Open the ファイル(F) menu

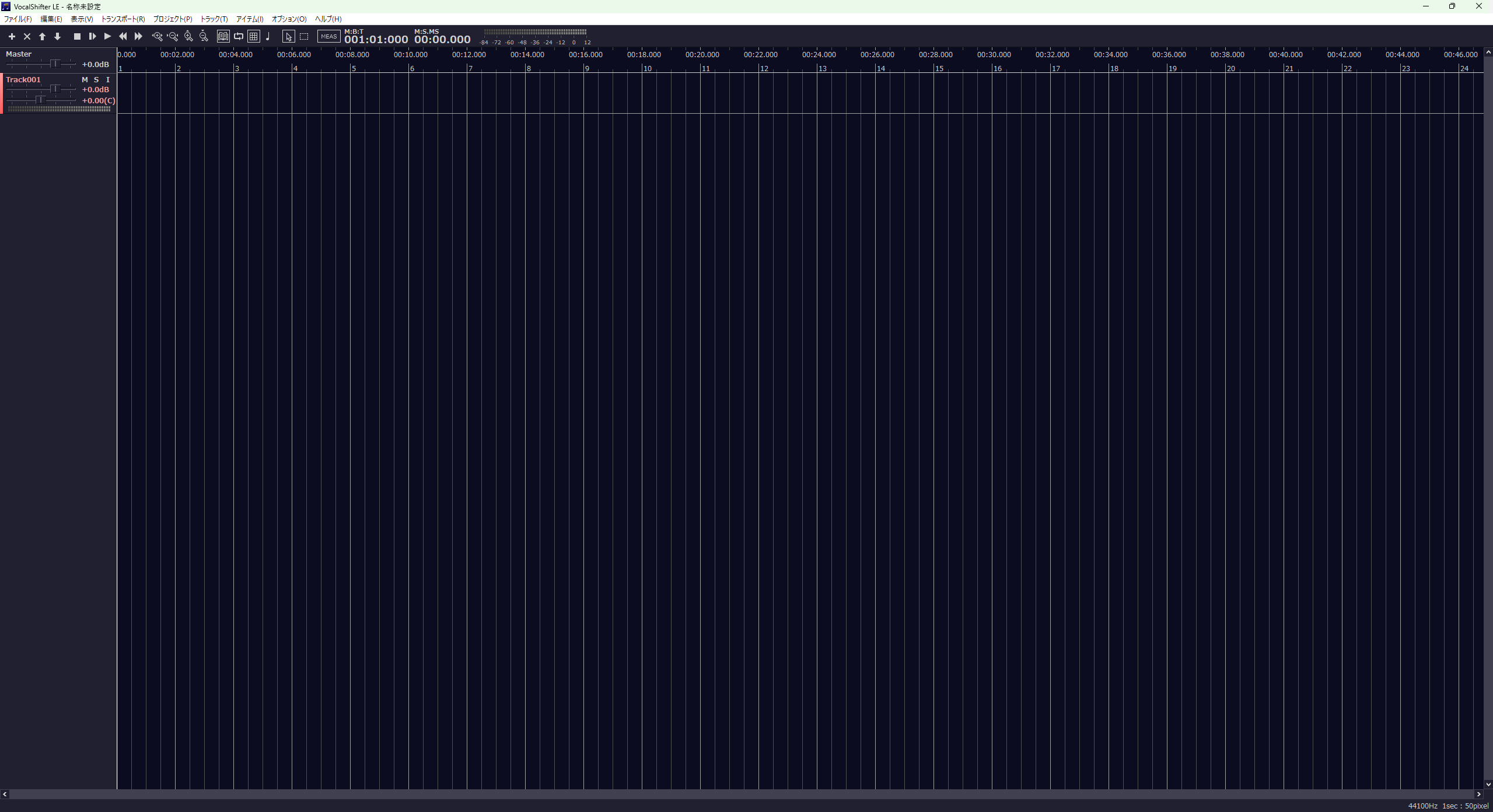[18, 19]
